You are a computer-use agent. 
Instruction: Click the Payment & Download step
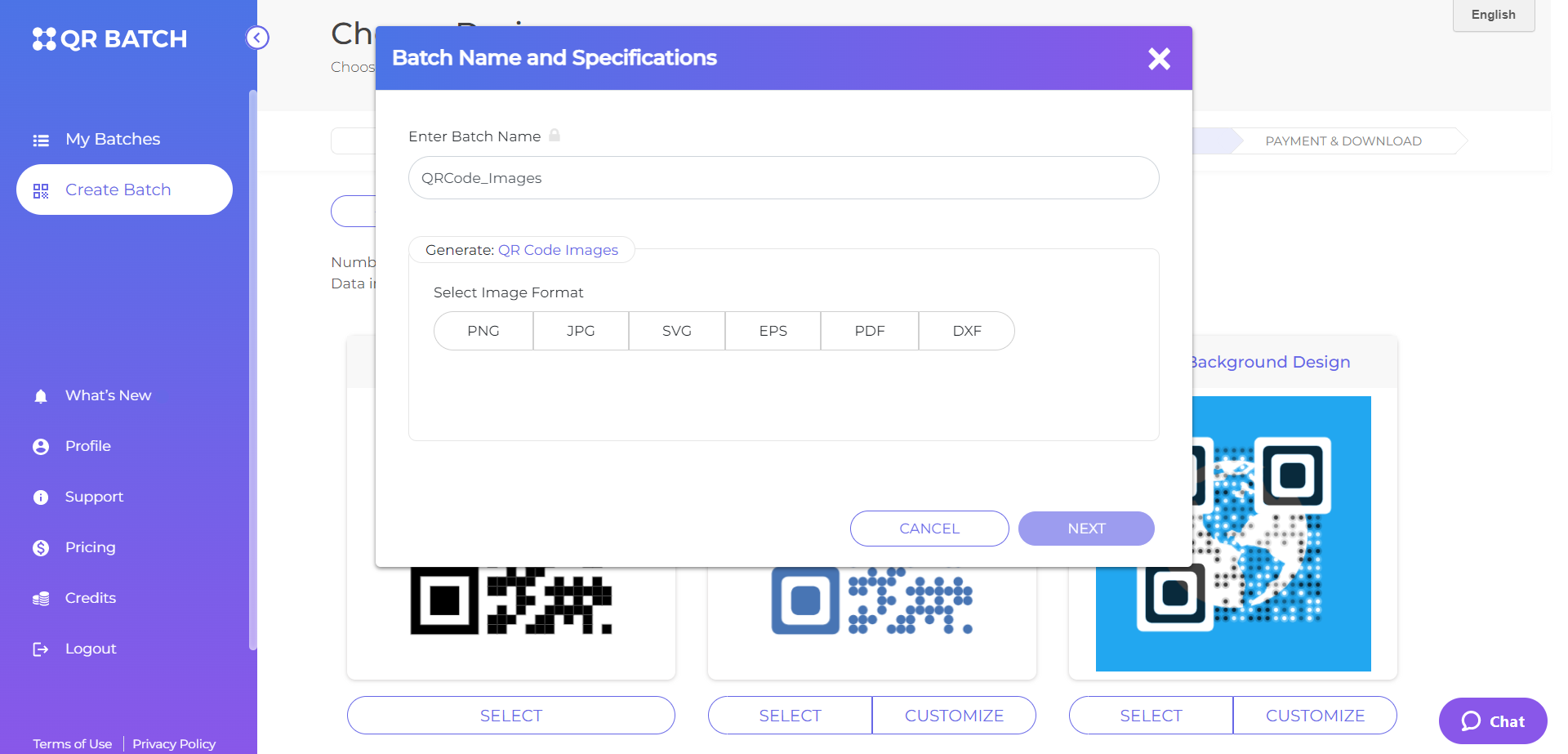coord(1343,141)
